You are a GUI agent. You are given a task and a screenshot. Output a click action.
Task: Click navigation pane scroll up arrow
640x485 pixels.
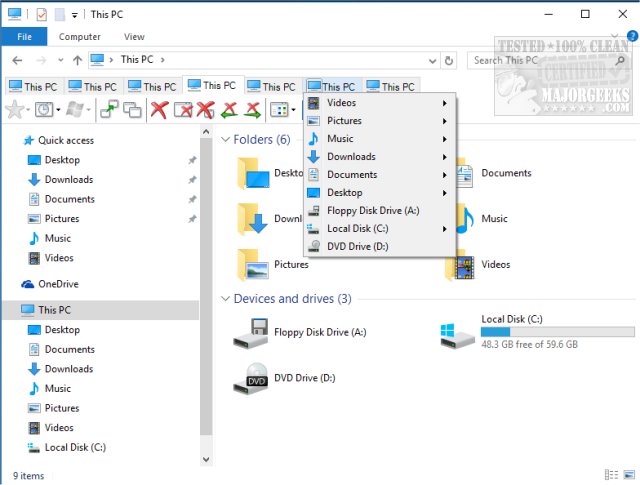[206, 132]
